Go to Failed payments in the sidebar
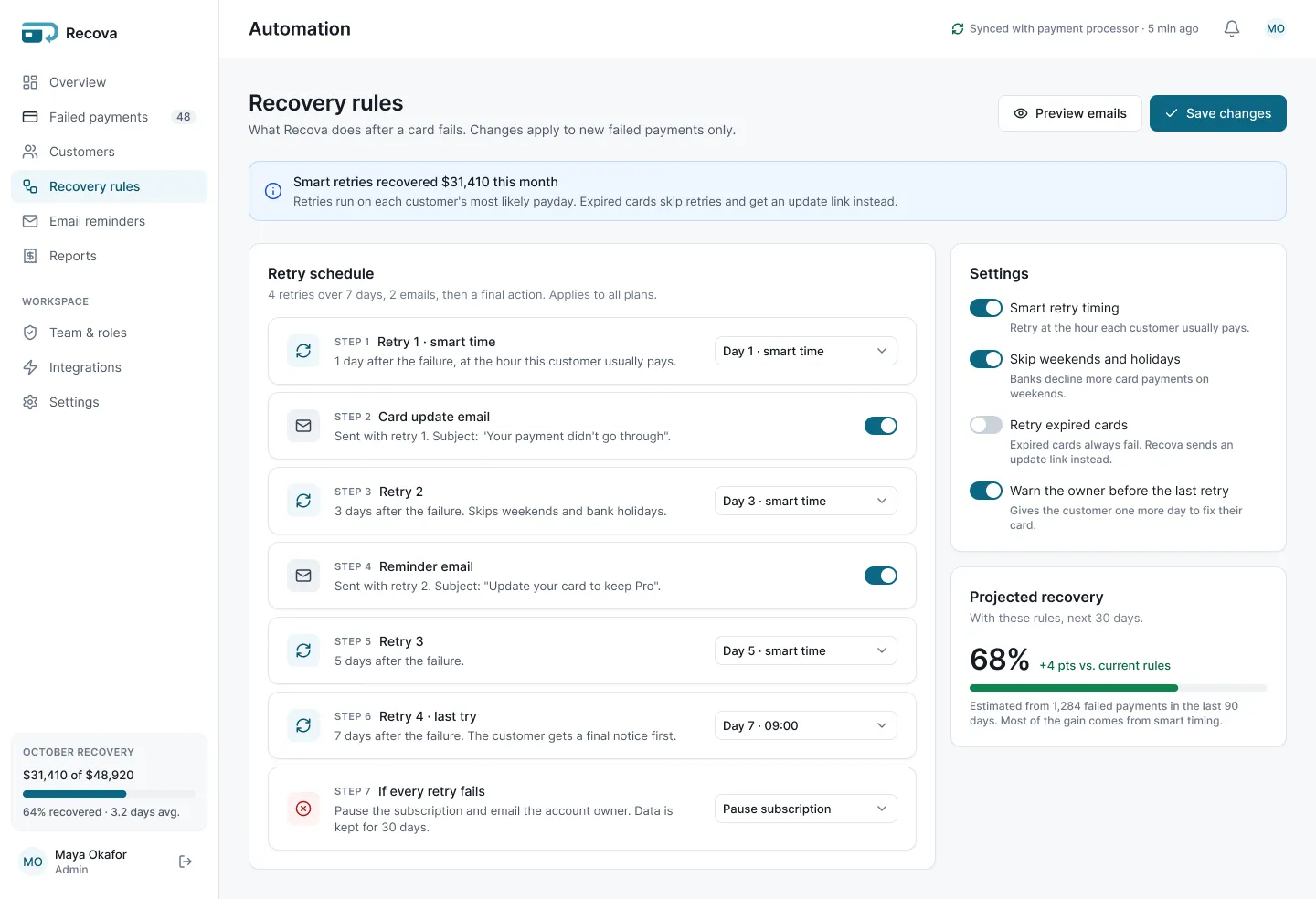The height and width of the screenshot is (899, 1316). (110, 117)
